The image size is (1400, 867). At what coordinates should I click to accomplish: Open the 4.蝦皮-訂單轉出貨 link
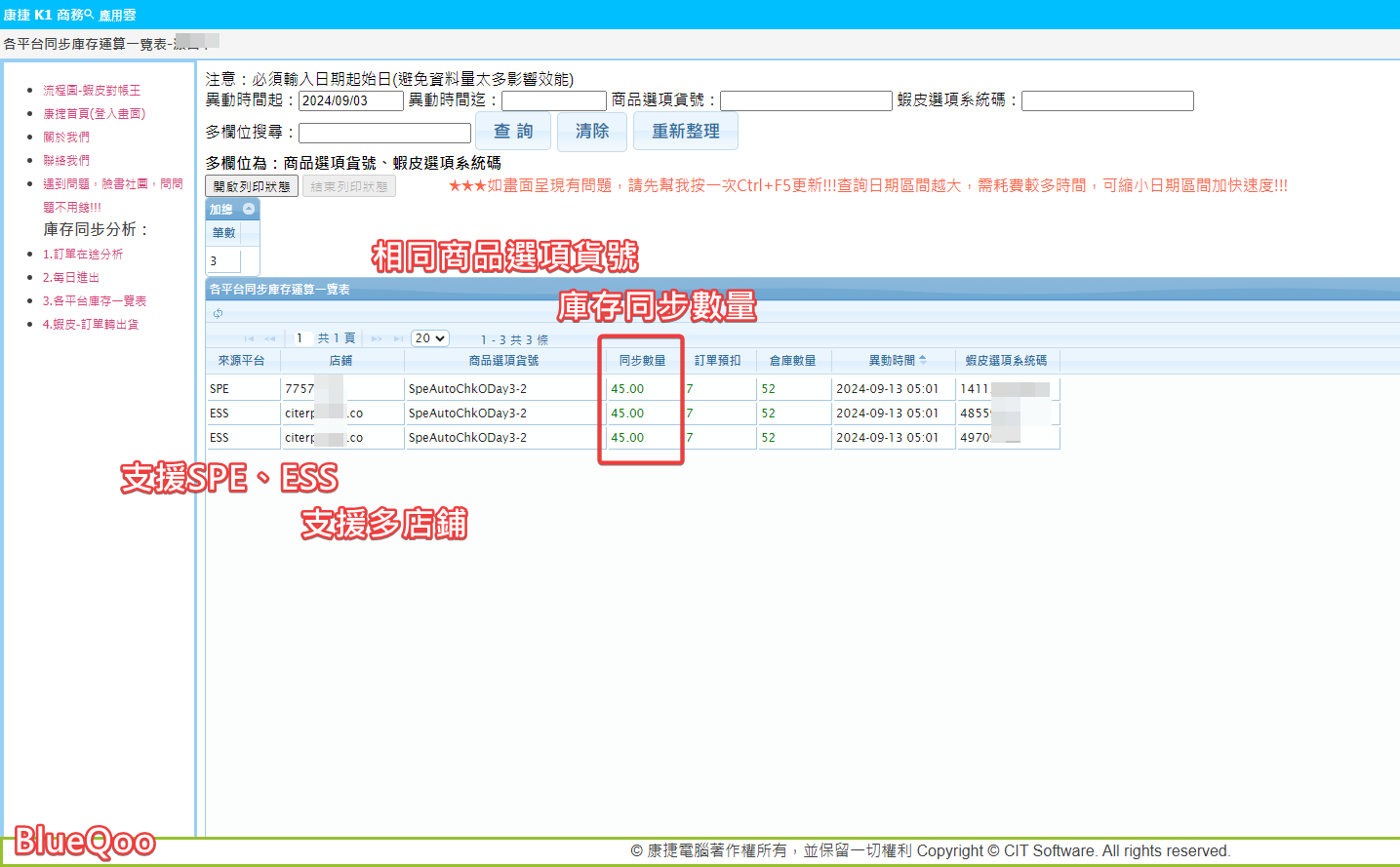tap(91, 325)
